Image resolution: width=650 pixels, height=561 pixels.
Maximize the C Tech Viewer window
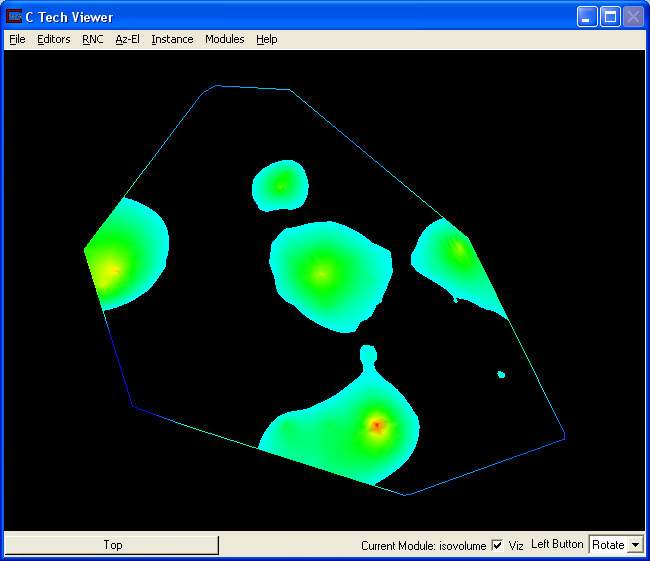610,17
